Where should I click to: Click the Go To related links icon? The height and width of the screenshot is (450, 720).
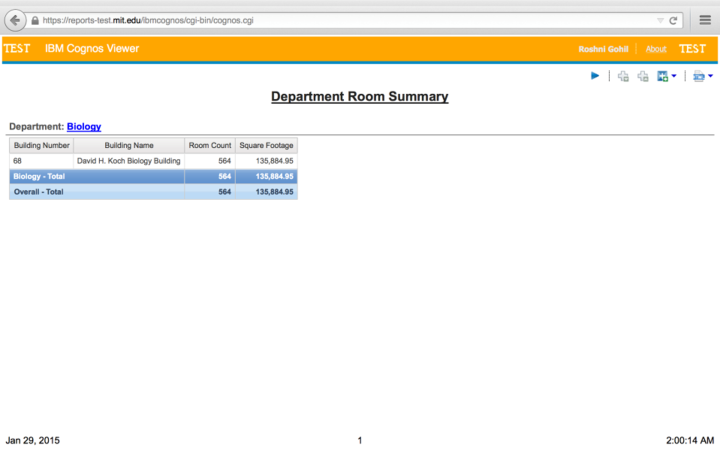662,76
